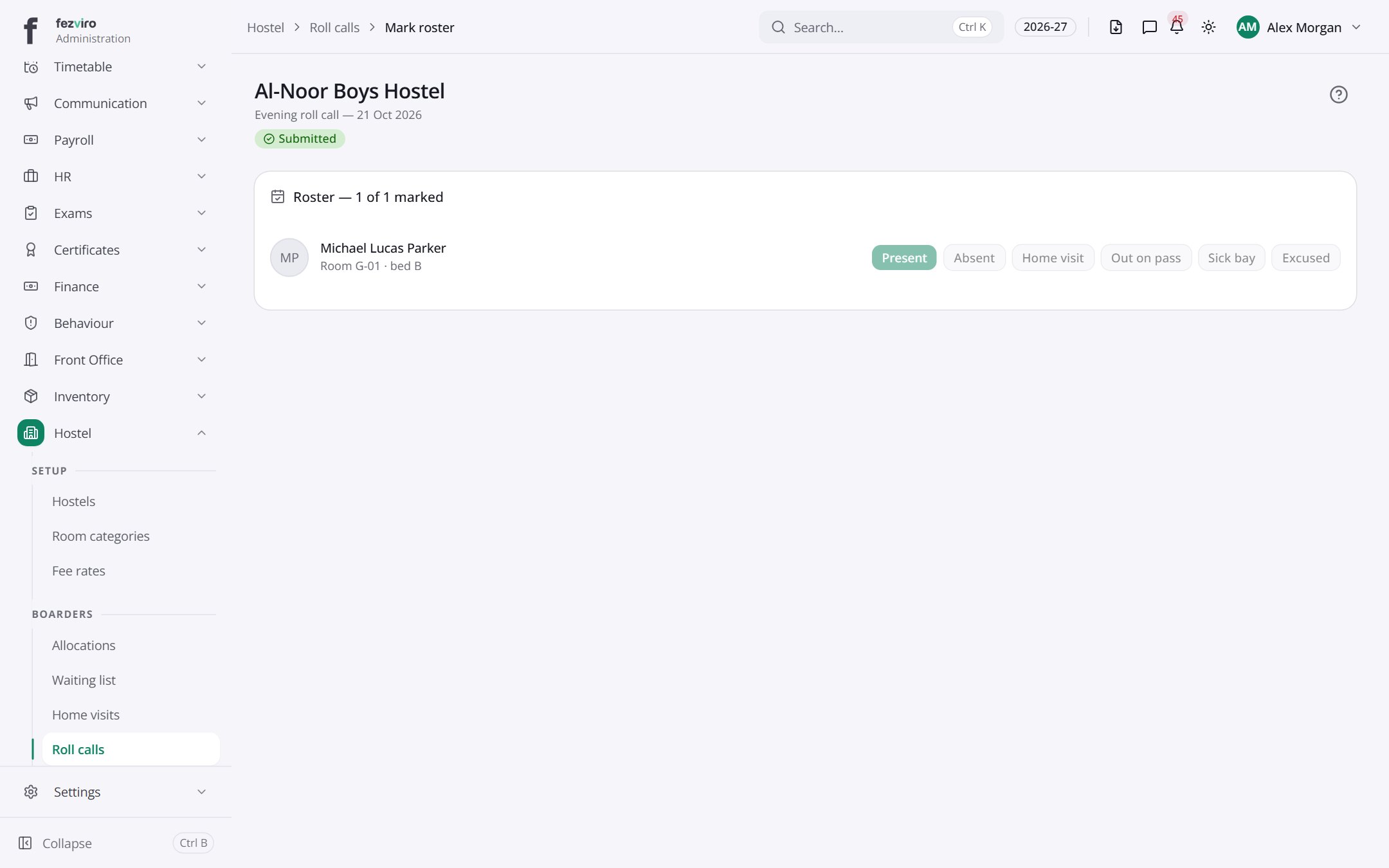Set status to Out on pass
This screenshot has width=1389, height=868.
coord(1146,257)
